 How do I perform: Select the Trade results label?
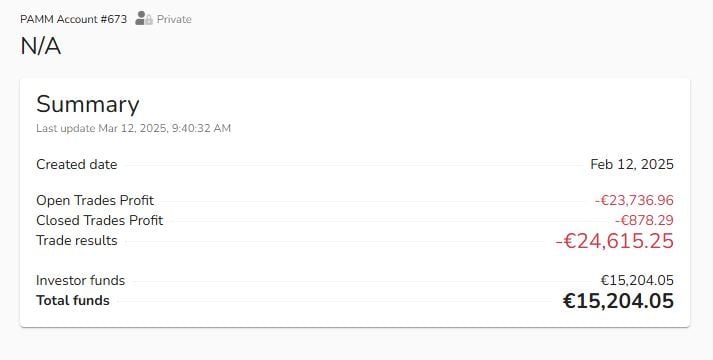point(76,240)
